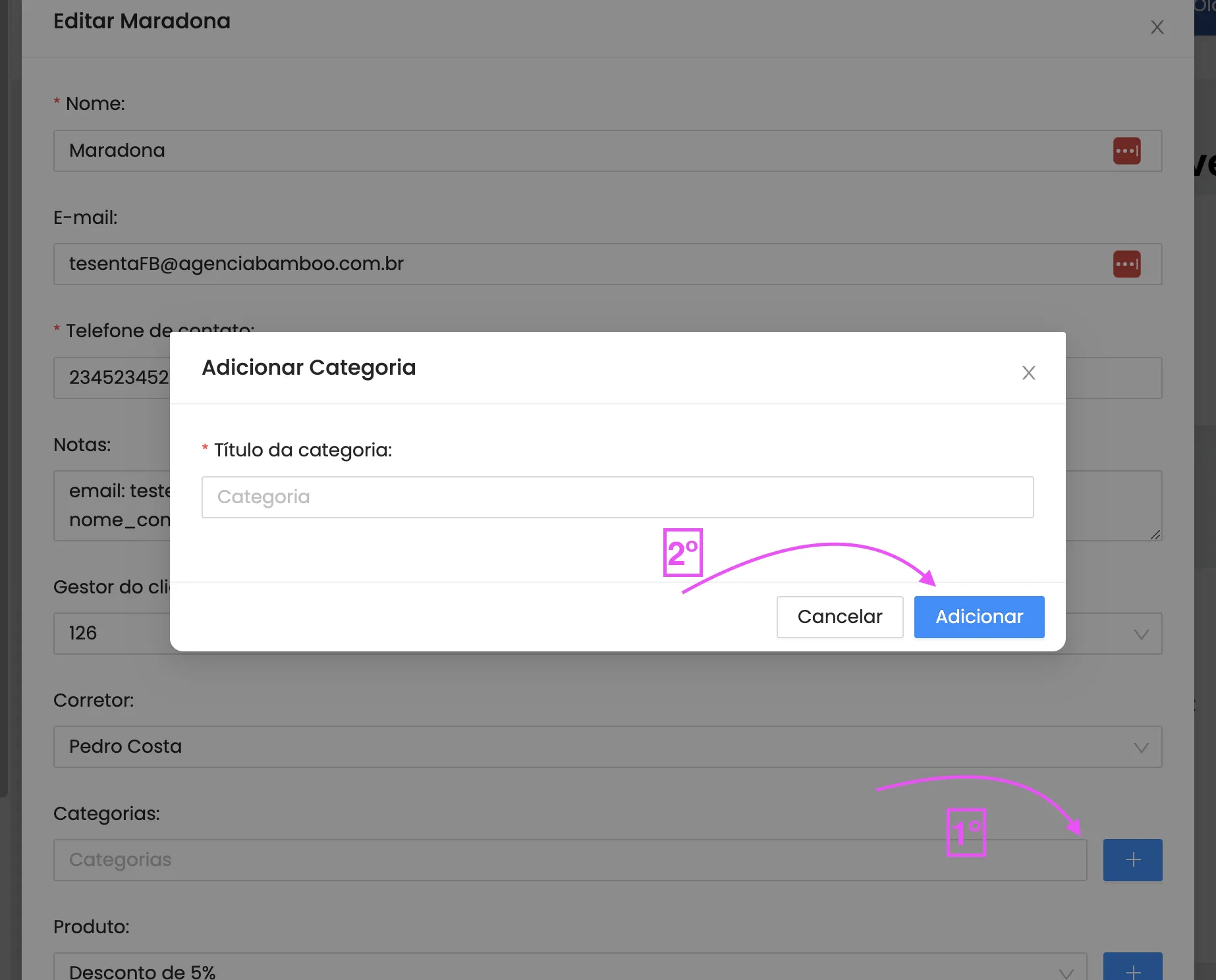This screenshot has width=1216, height=980.
Task: Open the Corretor dropdown showing Pedro Costa
Action: coord(608,747)
